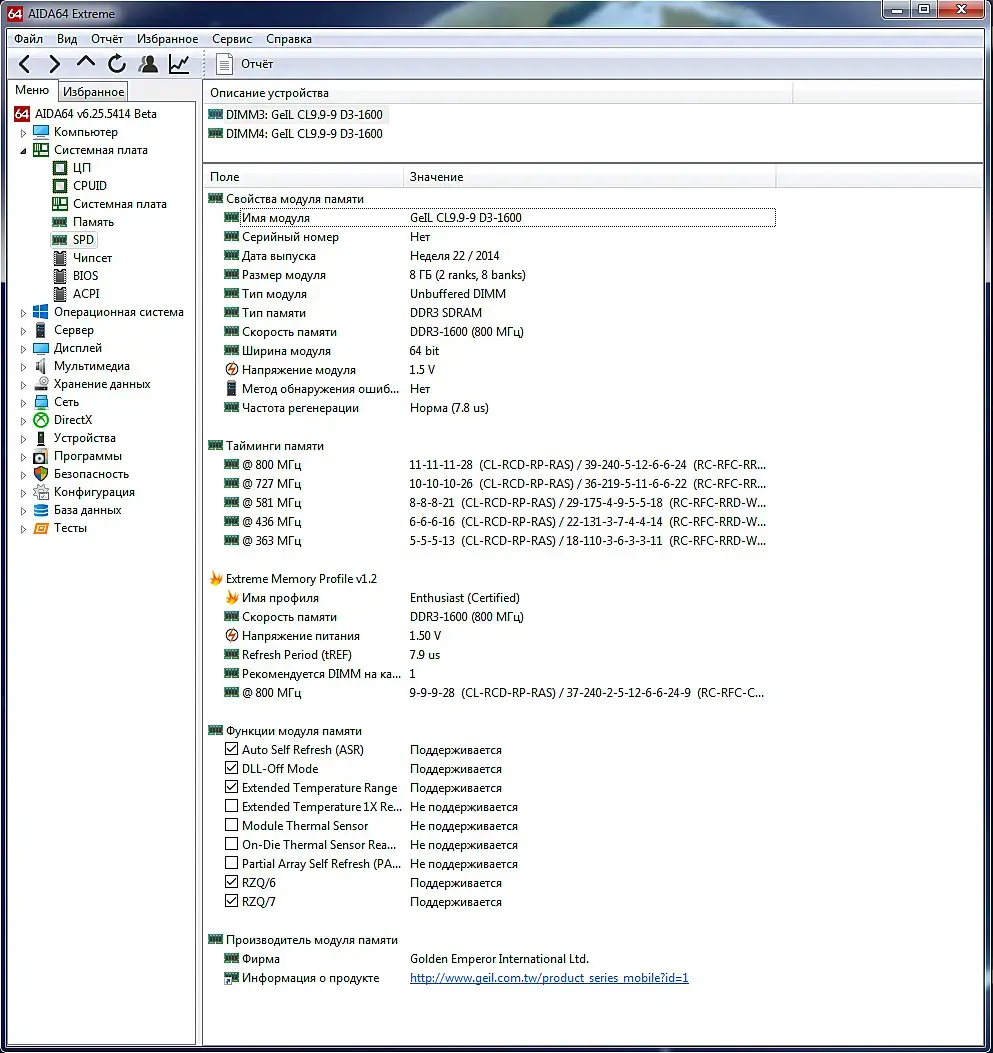993x1053 pixels.
Task: Click the Значение column header
Action: click(589, 177)
